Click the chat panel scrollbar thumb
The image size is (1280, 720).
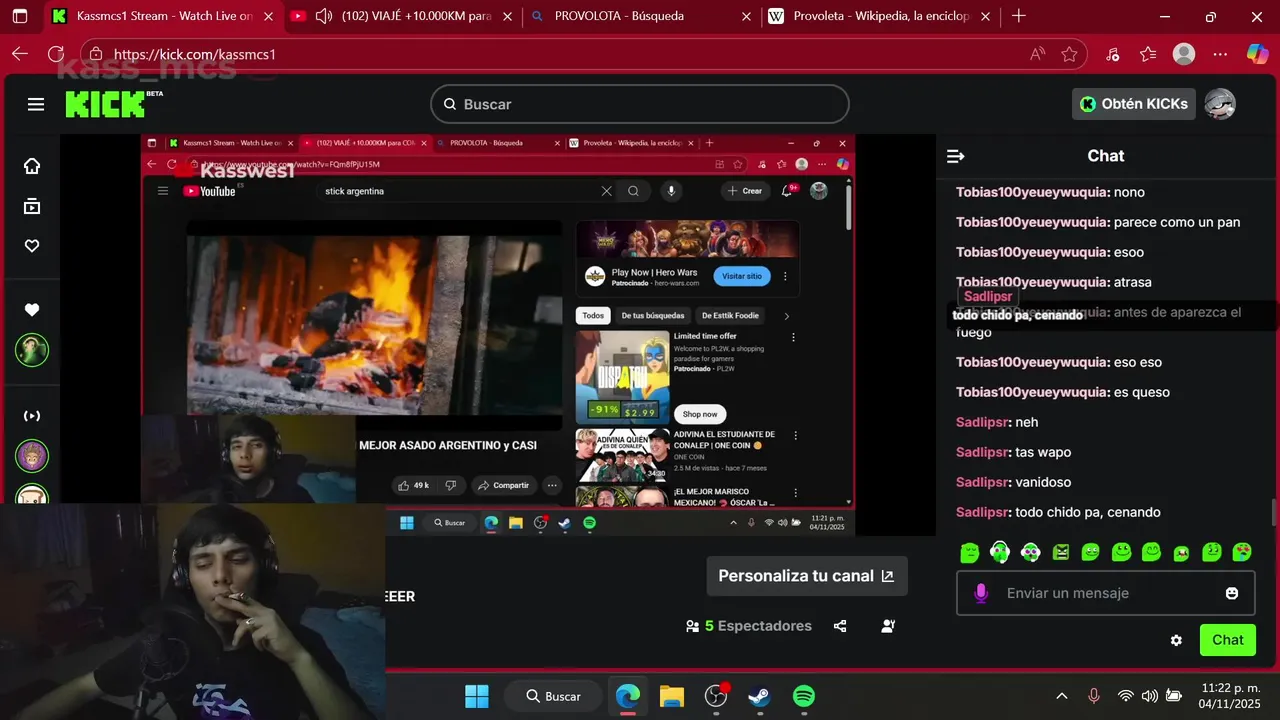click(1274, 512)
